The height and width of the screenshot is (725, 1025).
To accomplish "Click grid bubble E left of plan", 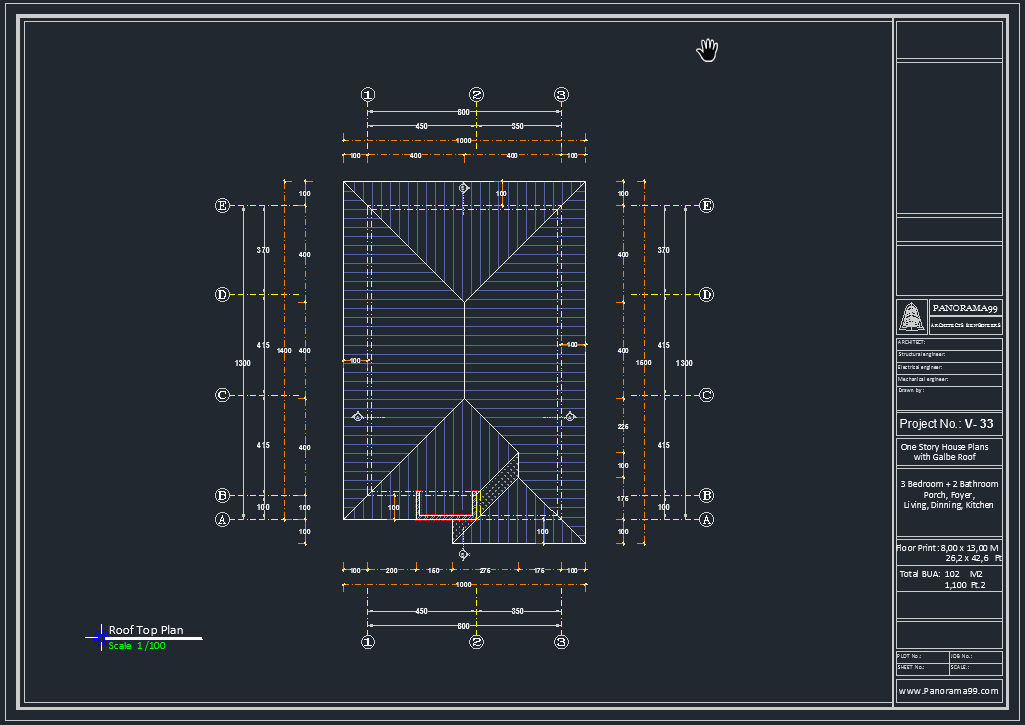I will 222,206.
